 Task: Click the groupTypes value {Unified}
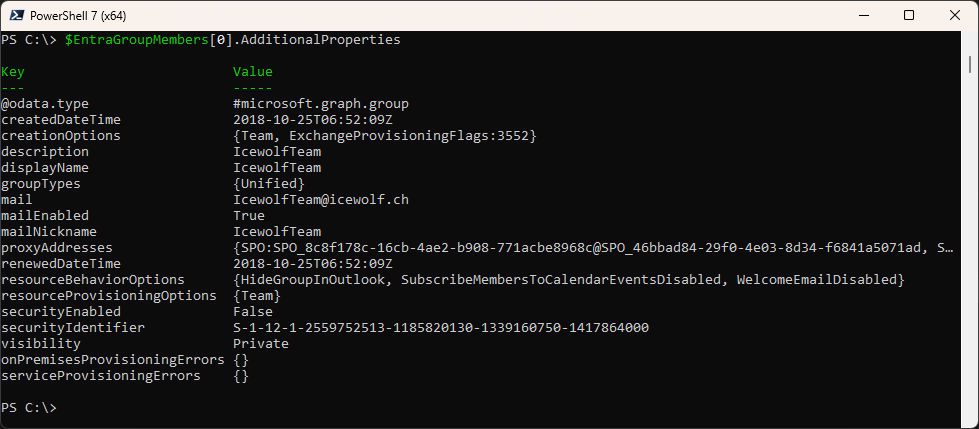pyautogui.click(x=269, y=184)
